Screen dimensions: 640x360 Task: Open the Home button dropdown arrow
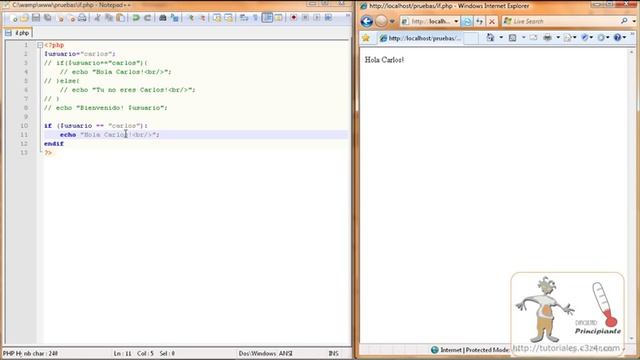click(x=501, y=38)
